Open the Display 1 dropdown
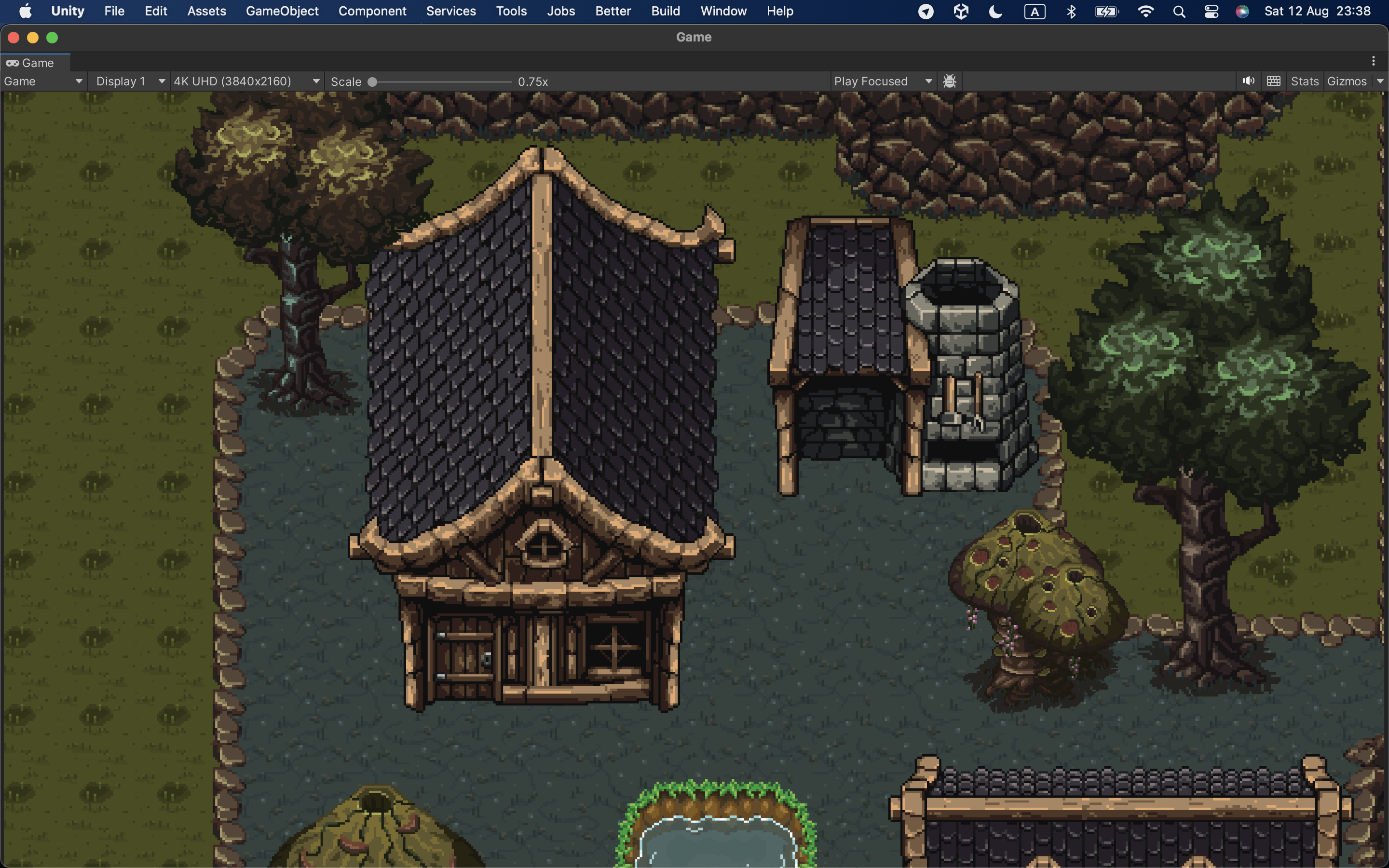Viewport: 1389px width, 868px height. 130,81
